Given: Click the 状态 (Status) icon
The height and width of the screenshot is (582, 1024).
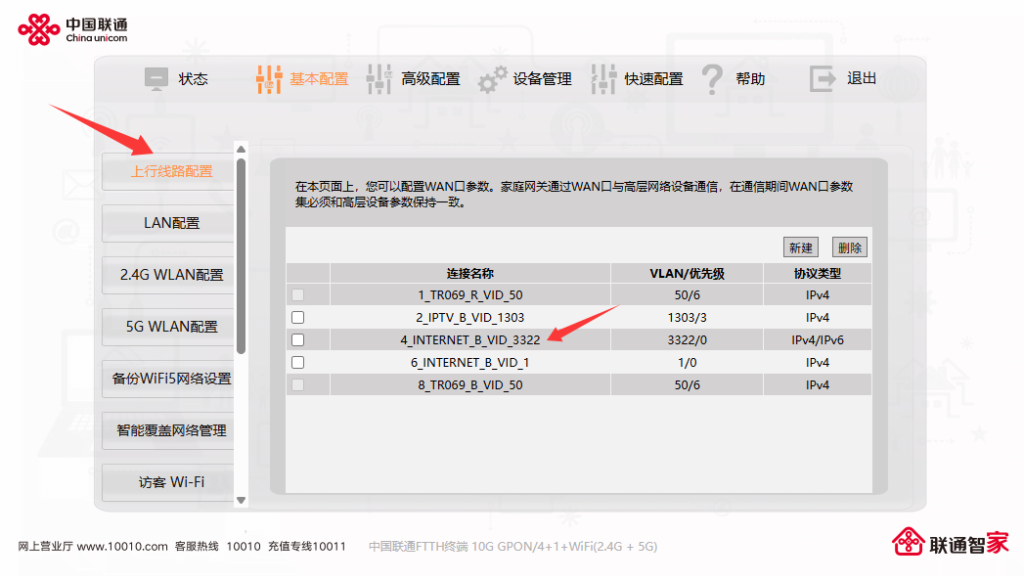Looking at the screenshot, I should (x=156, y=78).
